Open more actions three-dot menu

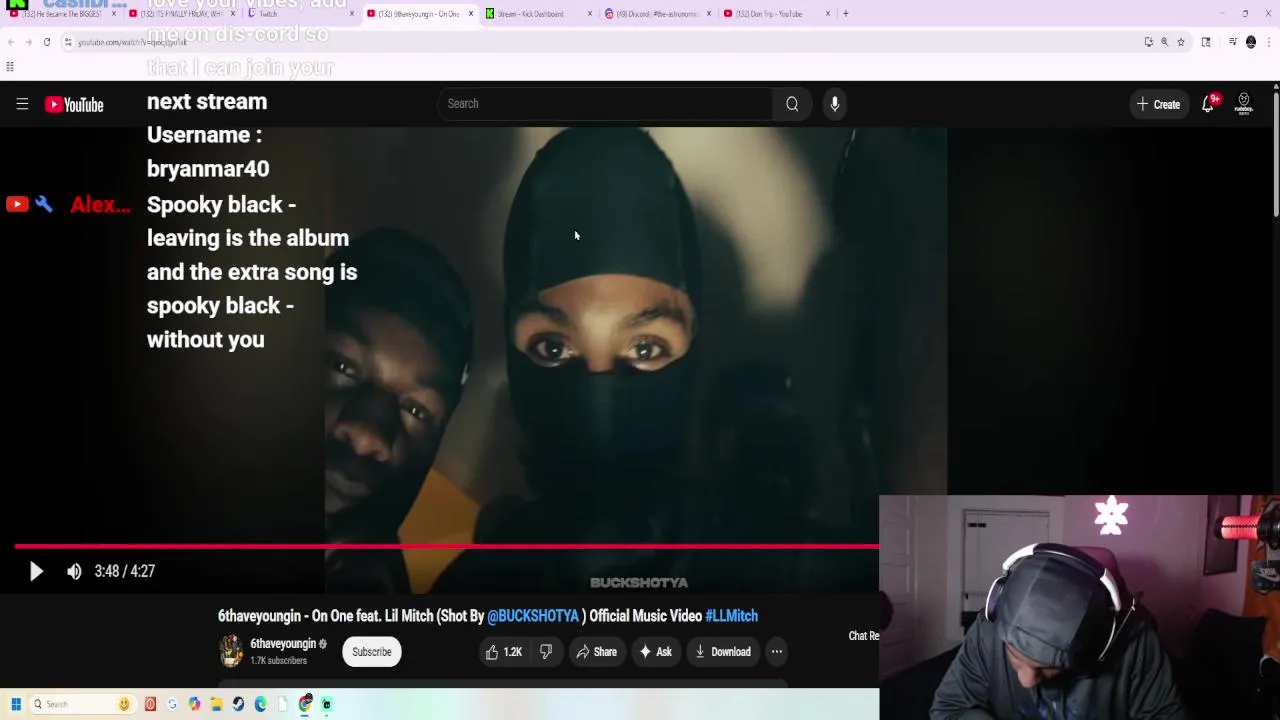776,652
